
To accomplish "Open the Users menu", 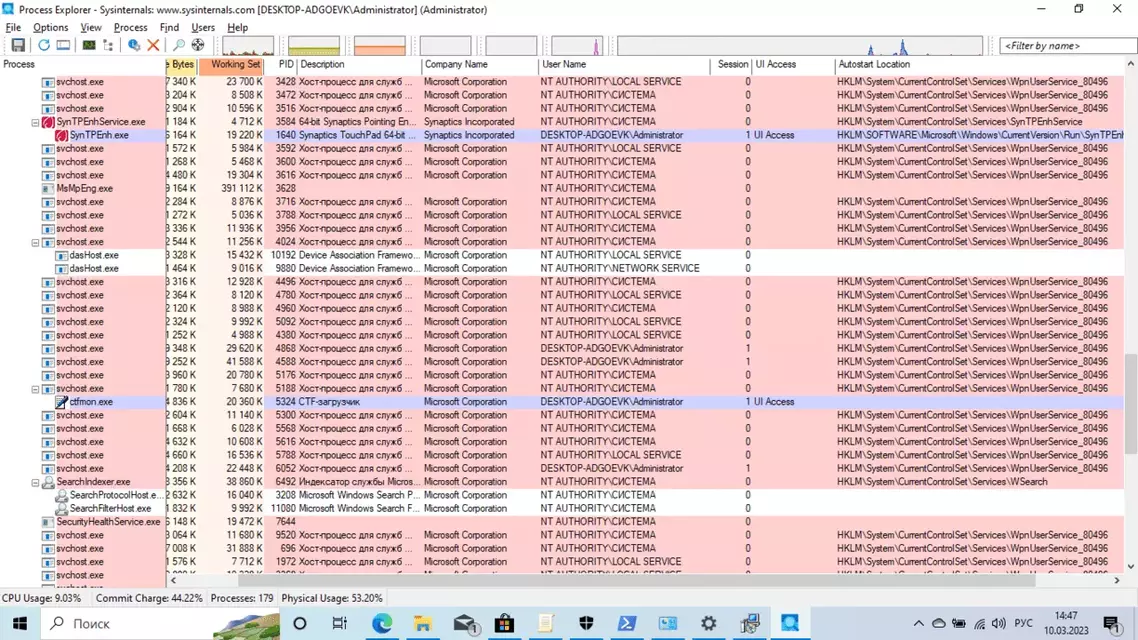I will (x=202, y=28).
